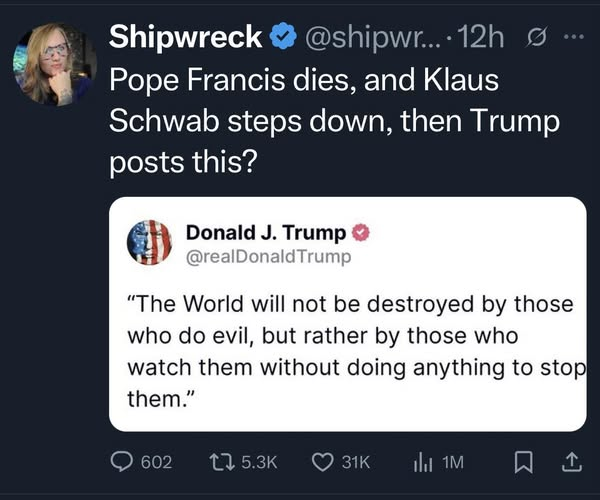Click the Shipwreck display name

pos(185,37)
